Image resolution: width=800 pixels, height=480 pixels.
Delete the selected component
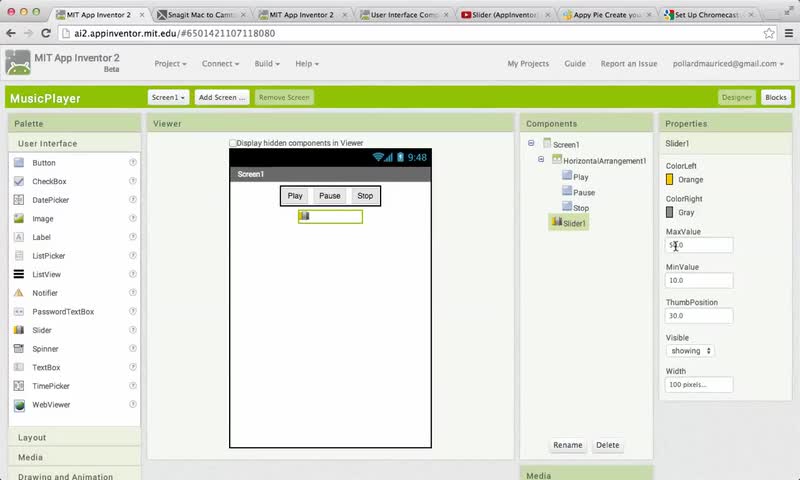tap(608, 445)
